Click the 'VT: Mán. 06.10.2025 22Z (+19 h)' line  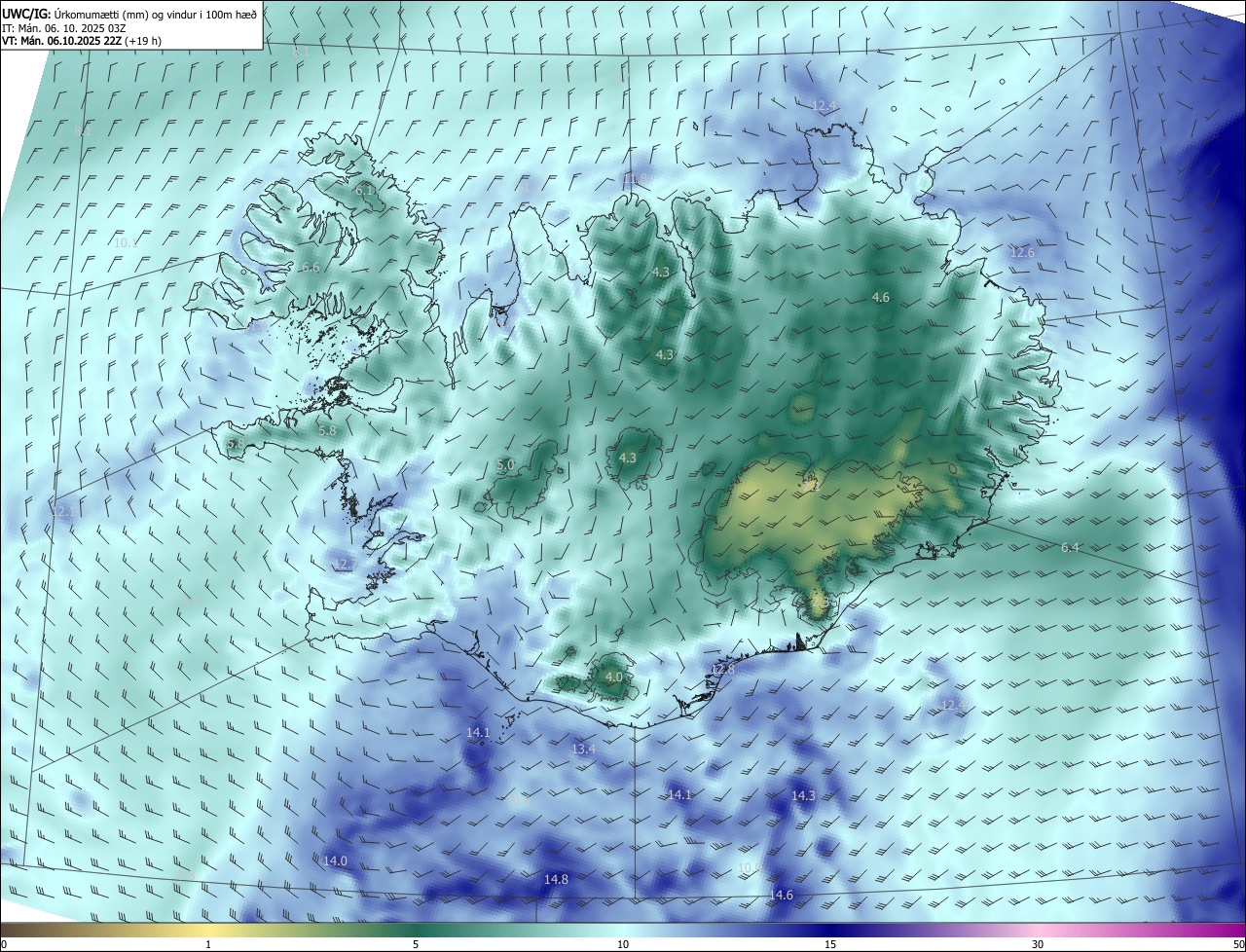click(83, 41)
